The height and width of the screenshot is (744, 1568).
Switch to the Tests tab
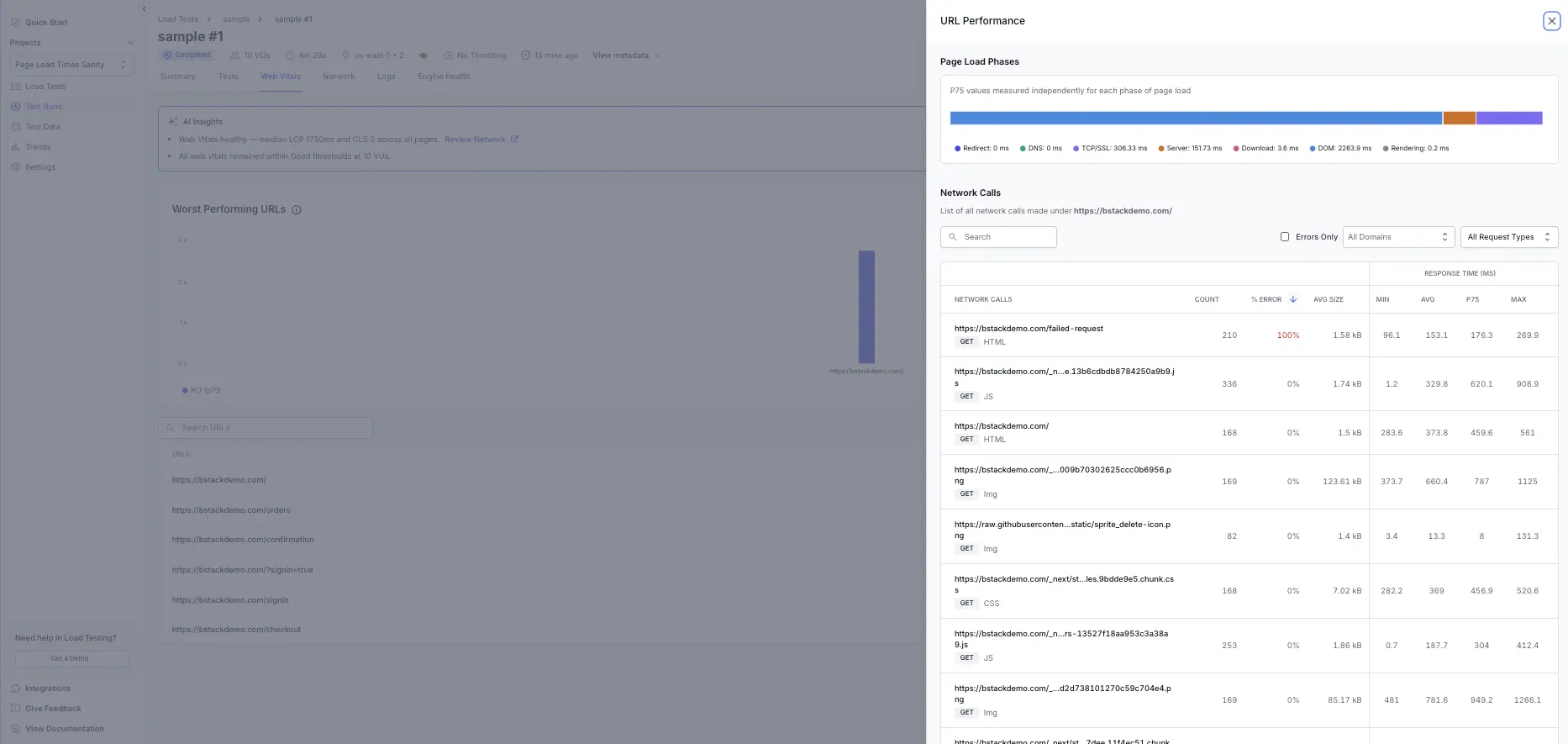(x=229, y=77)
